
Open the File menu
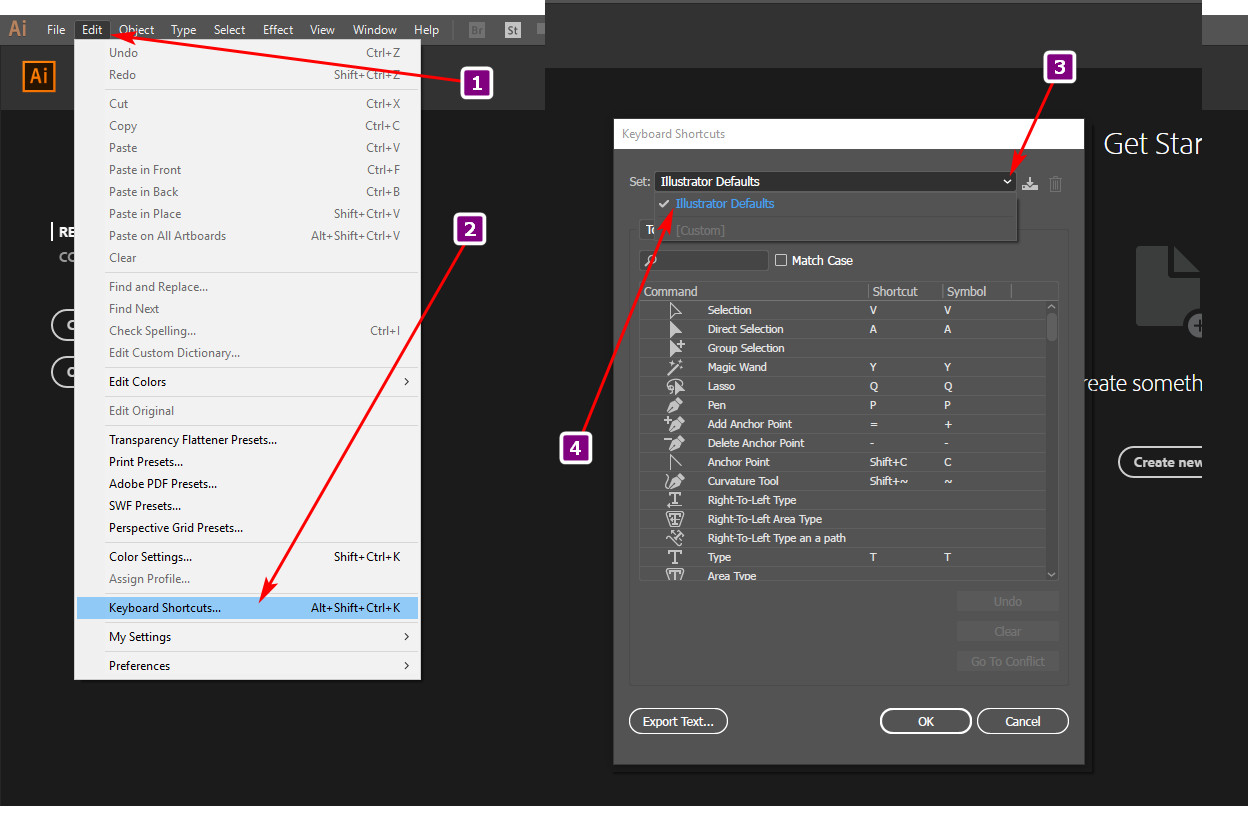coord(56,30)
